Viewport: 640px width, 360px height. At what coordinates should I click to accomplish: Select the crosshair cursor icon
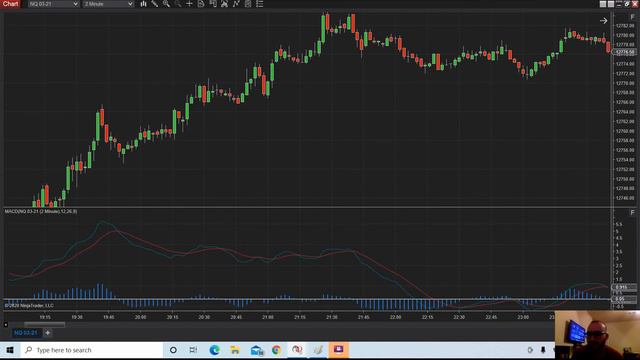tap(189, 4)
